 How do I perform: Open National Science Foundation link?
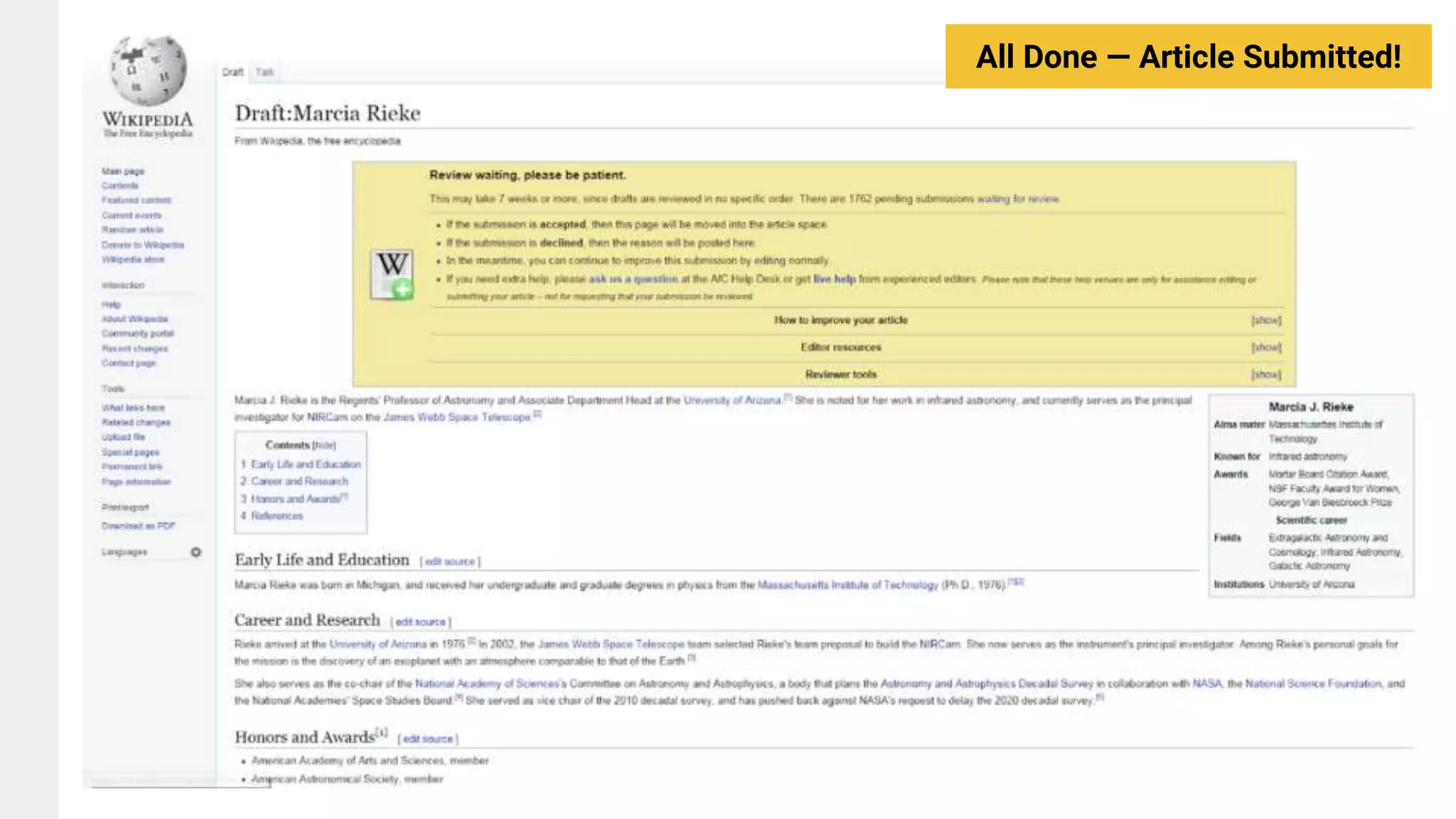[x=1313, y=684]
